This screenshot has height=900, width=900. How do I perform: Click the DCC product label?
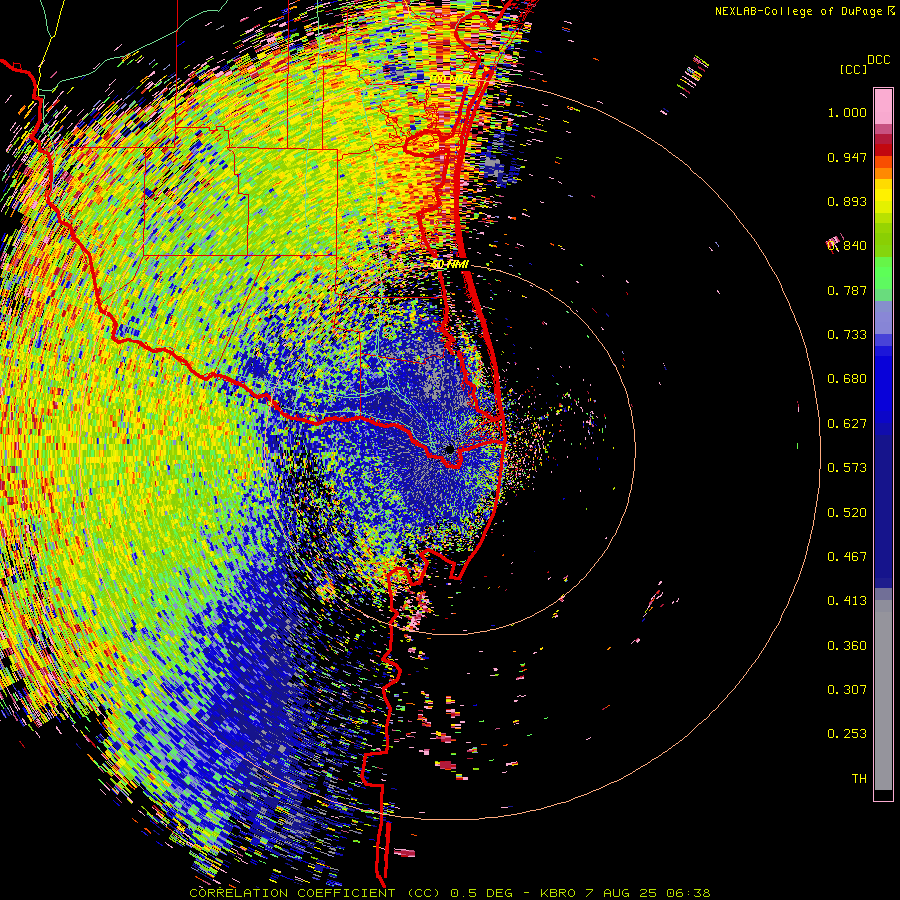(x=878, y=60)
